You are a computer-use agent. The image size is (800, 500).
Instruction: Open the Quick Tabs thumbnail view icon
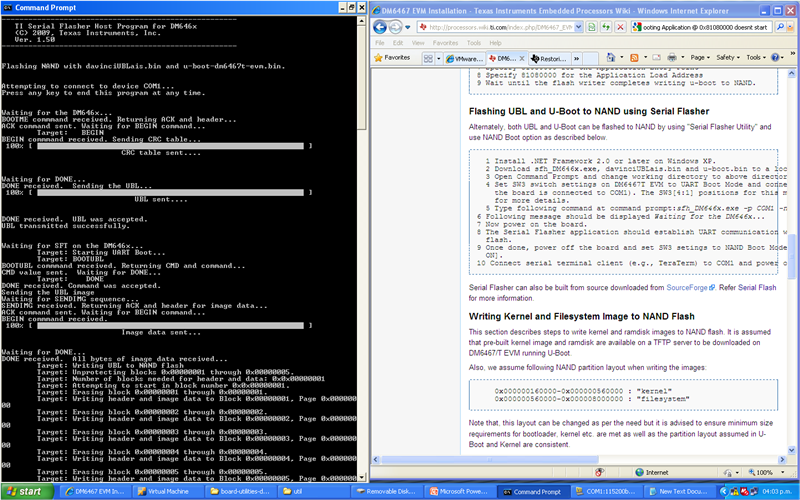click(428, 58)
